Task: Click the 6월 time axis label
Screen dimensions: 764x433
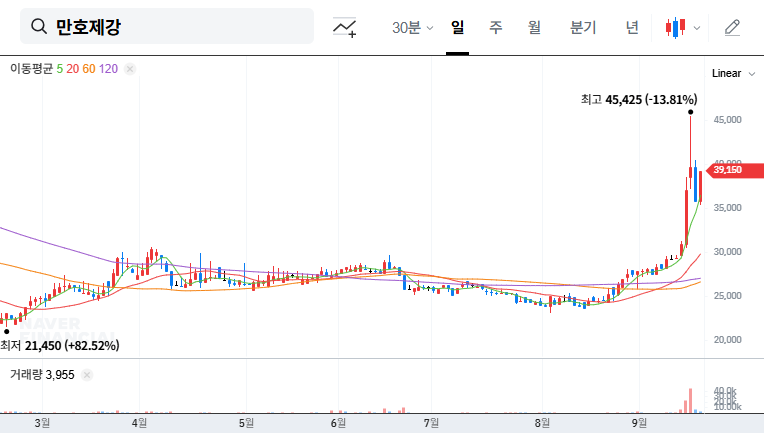Action: [x=338, y=423]
